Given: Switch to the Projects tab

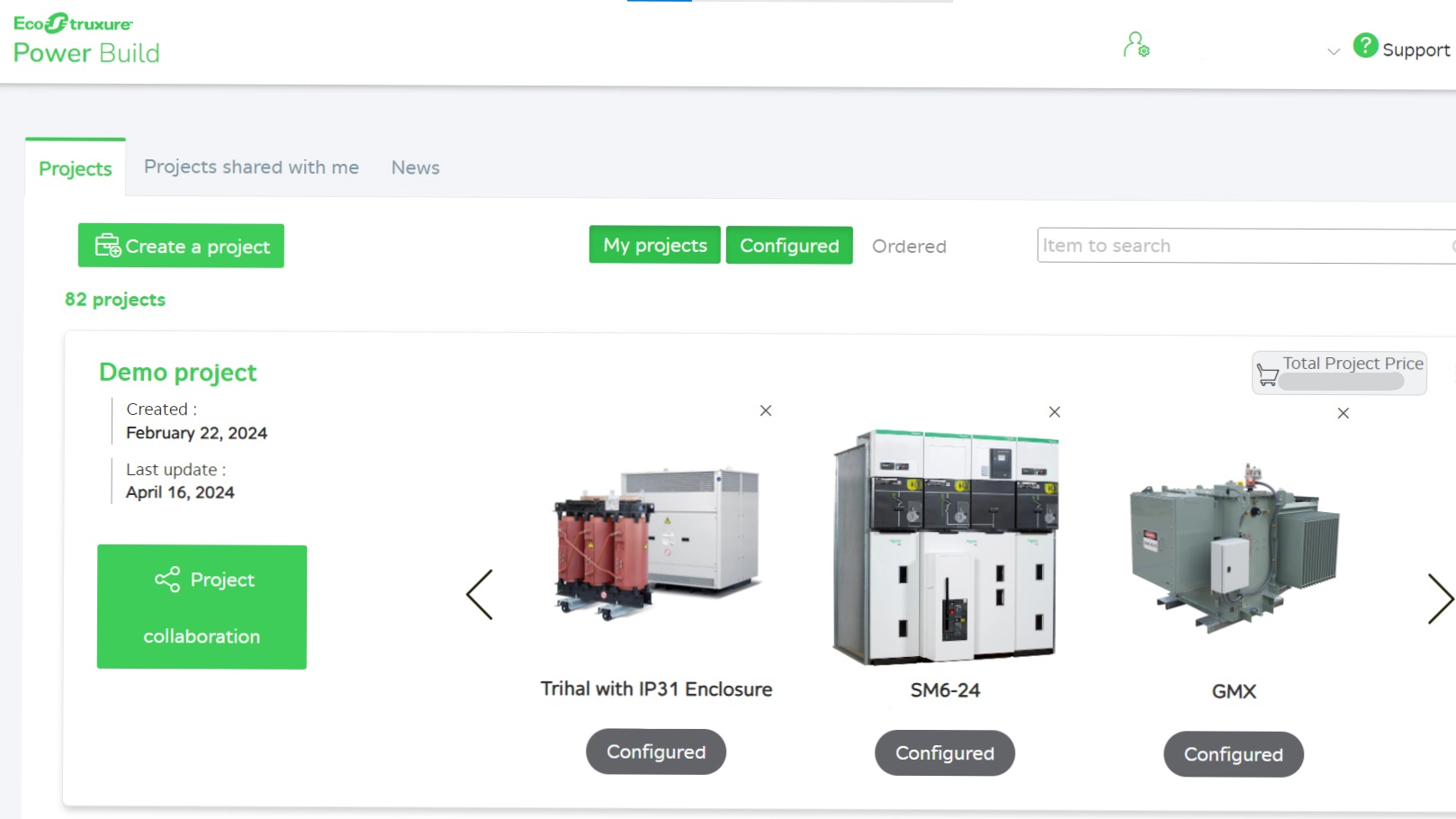Looking at the screenshot, I should point(76,168).
